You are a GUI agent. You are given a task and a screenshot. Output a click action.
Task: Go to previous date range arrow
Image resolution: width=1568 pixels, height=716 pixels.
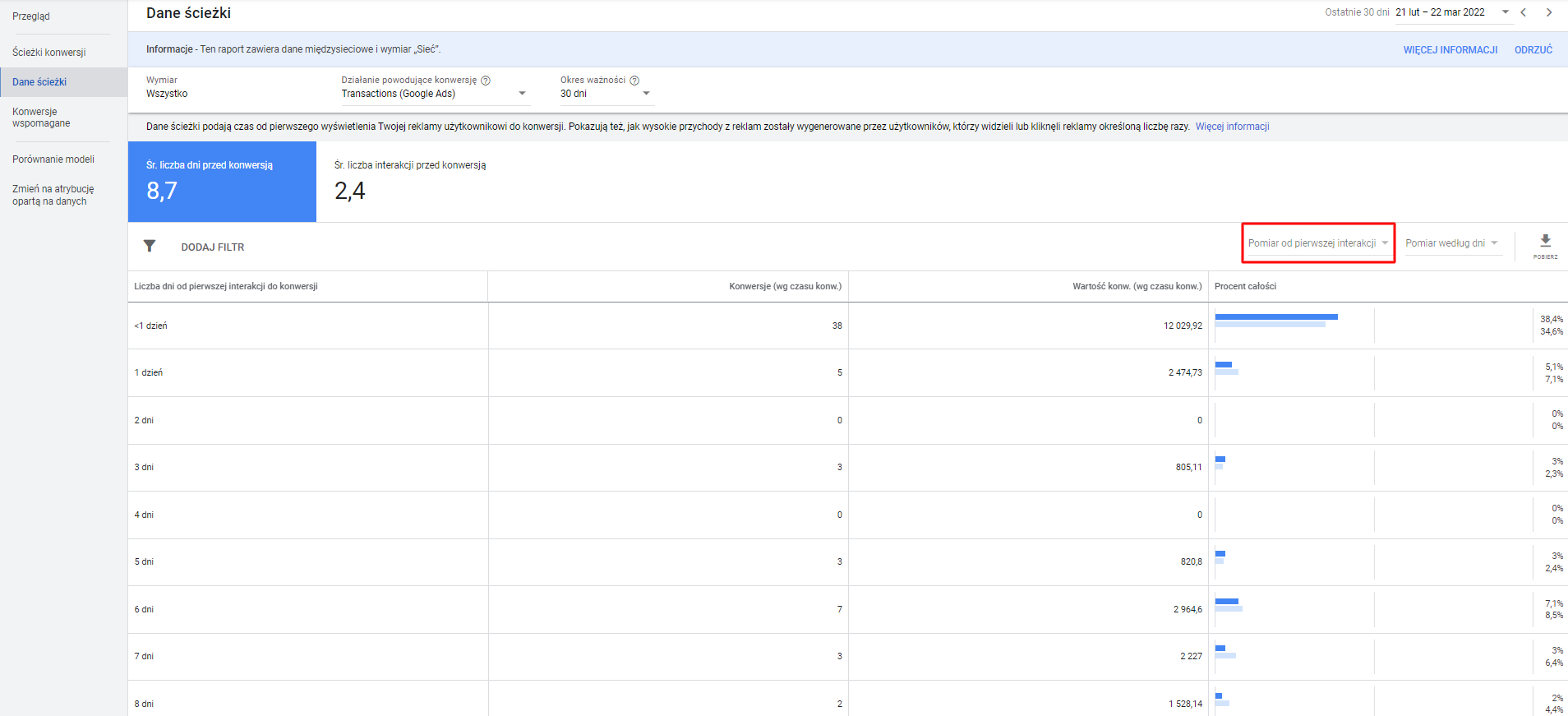[x=1524, y=12]
